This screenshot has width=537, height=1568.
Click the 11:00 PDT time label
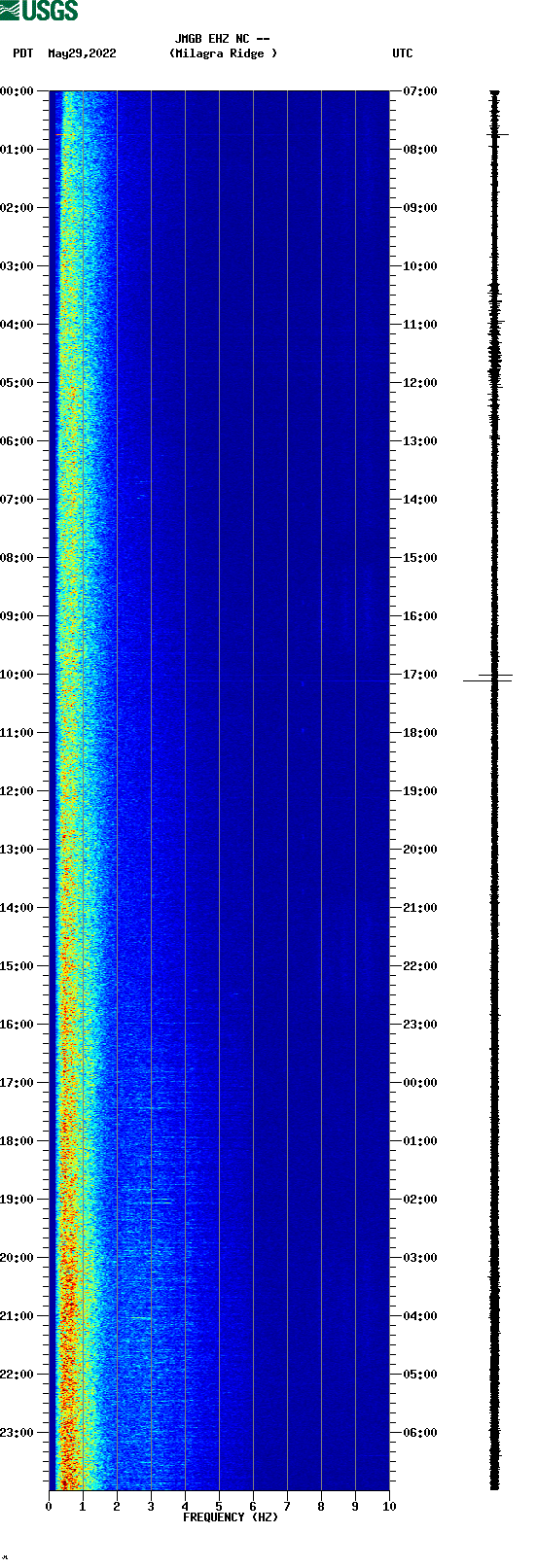coord(18,733)
